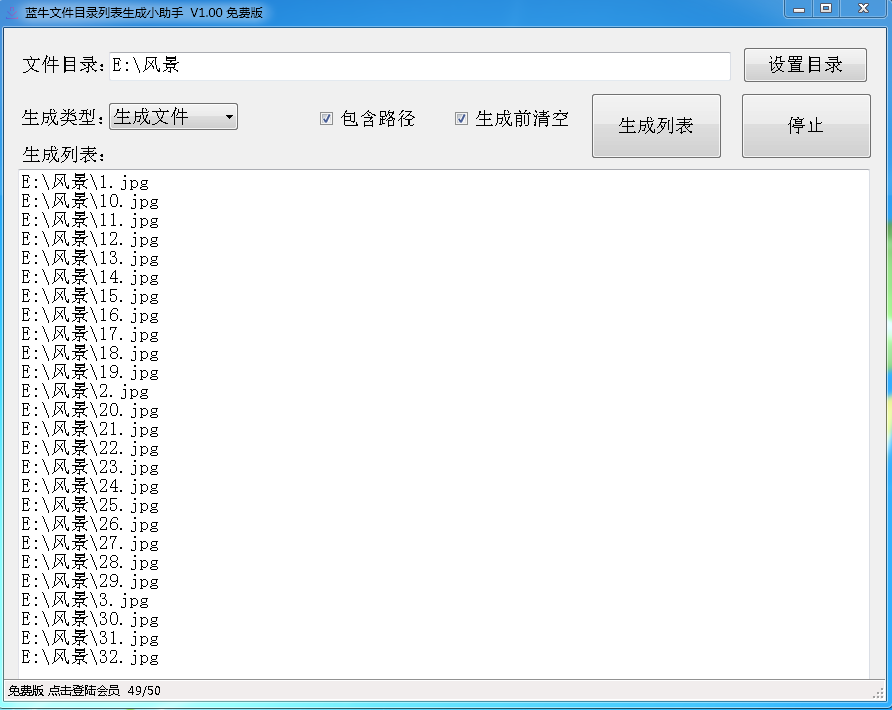The height and width of the screenshot is (710, 892).
Task: Click the list entry E:\风景\15.jpg
Action: pos(90,296)
